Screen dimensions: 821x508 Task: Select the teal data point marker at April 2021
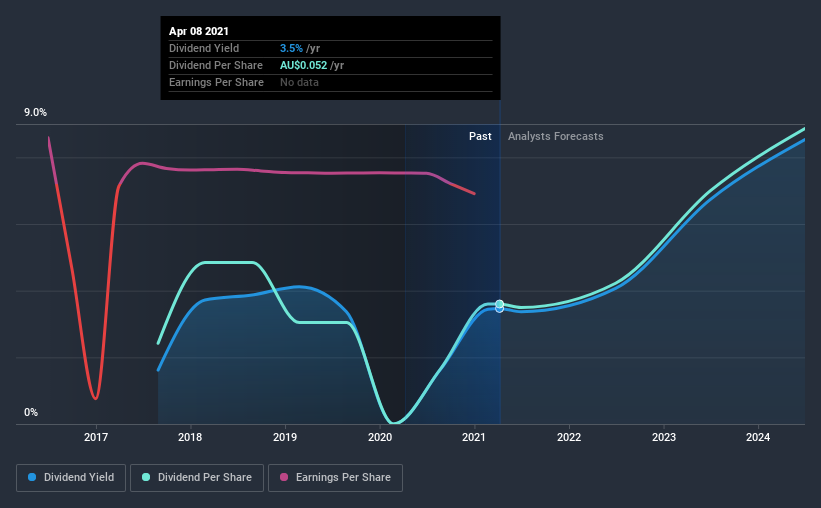[499, 304]
